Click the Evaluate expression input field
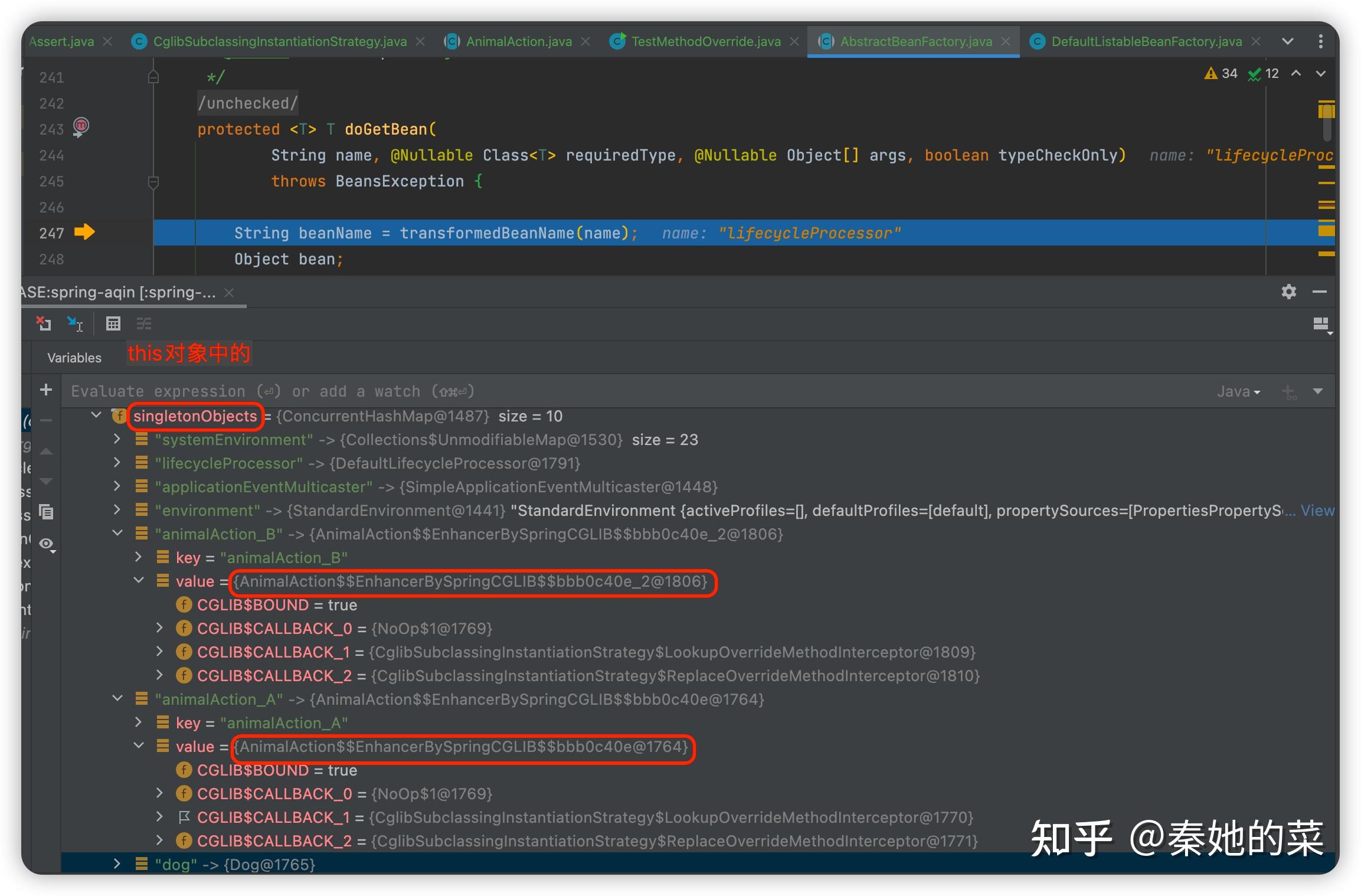The height and width of the screenshot is (896, 1361). point(637,391)
